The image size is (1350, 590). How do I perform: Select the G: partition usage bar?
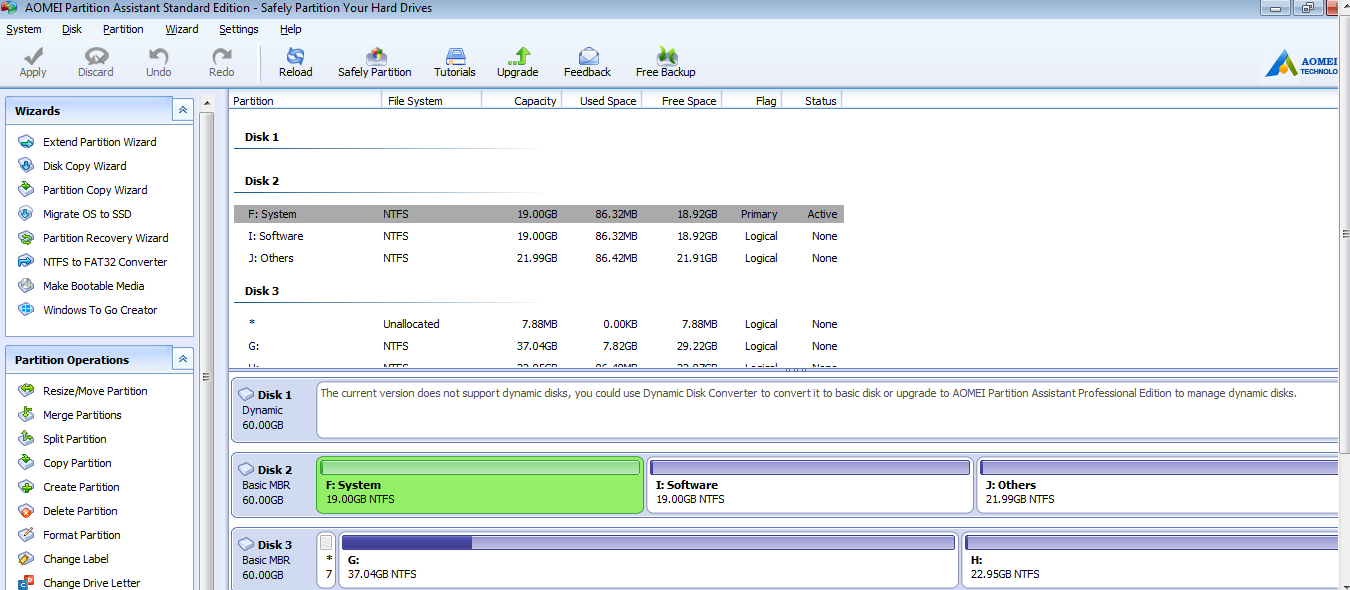coord(648,543)
